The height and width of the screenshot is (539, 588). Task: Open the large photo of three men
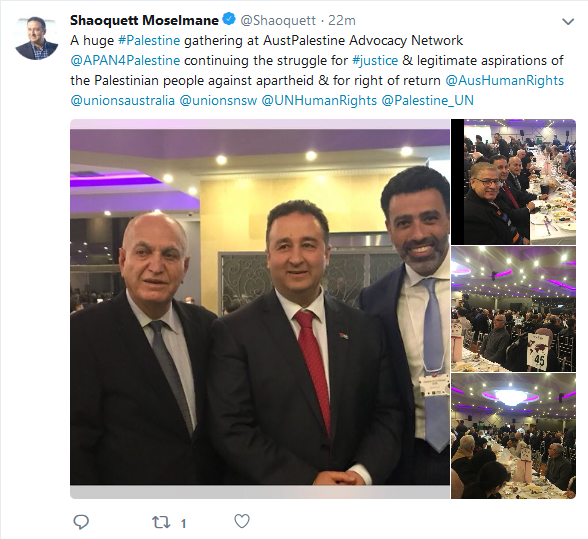coord(260,309)
